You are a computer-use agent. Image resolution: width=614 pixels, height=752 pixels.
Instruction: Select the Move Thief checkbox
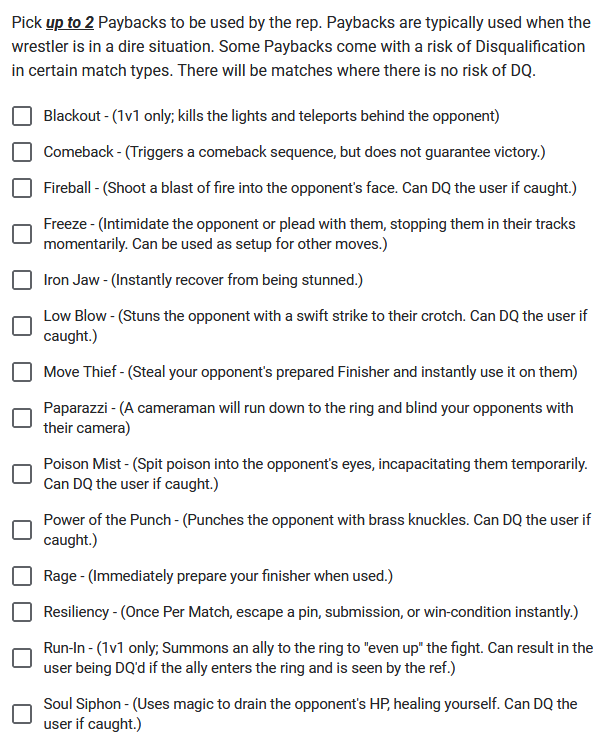coord(22,372)
